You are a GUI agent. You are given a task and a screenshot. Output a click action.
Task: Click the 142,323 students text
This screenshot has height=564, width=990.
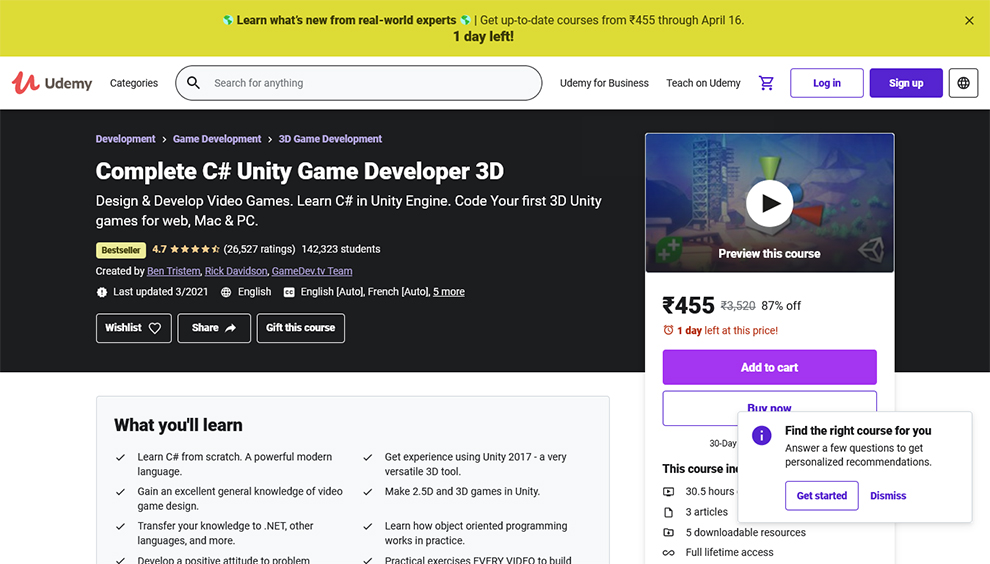point(341,249)
